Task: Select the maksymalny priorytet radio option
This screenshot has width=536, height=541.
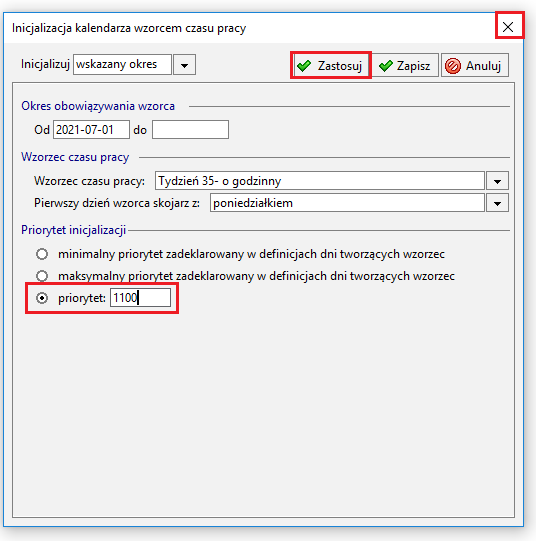Action: click(x=42, y=276)
